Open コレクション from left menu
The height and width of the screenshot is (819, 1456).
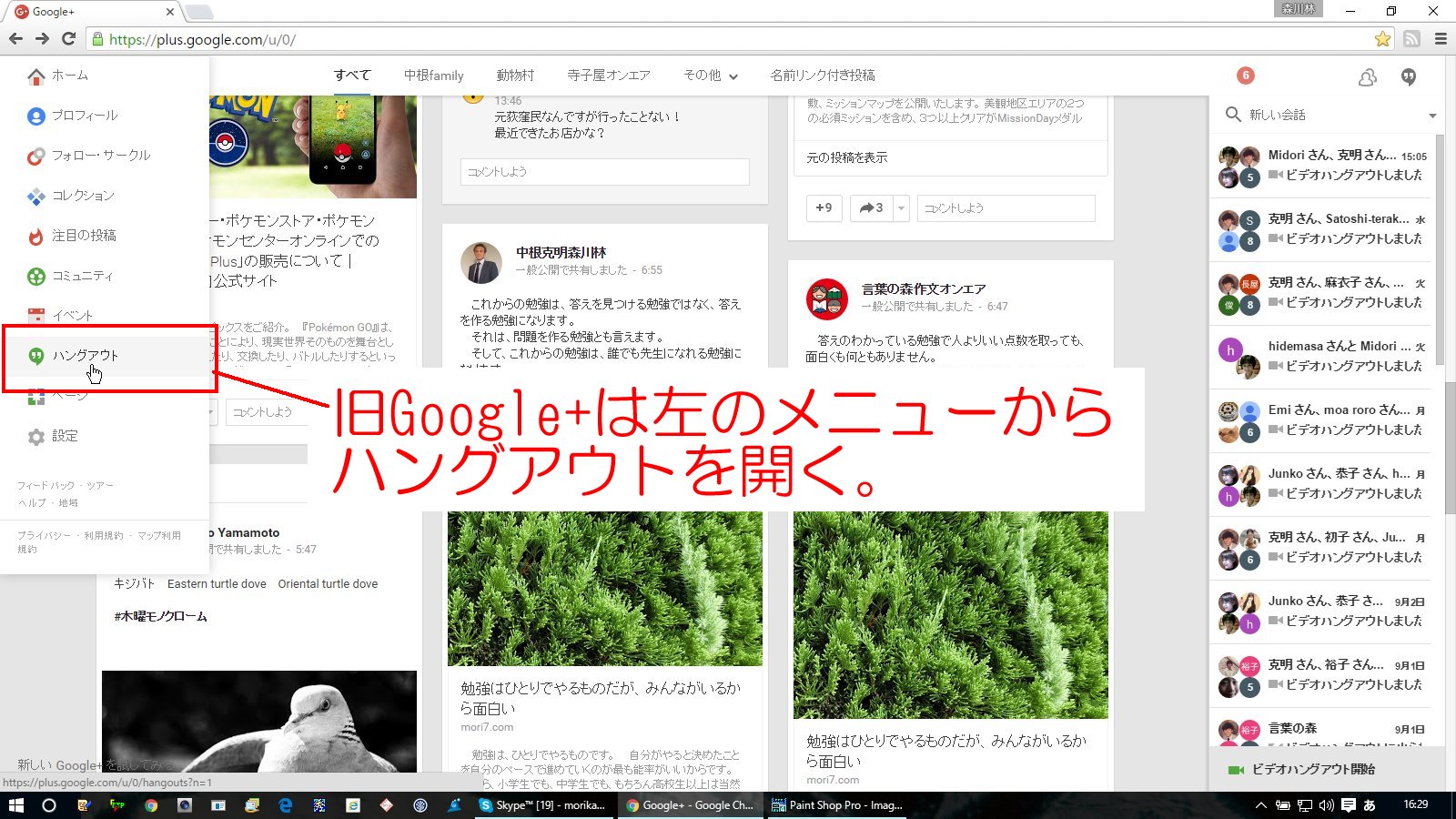[x=71, y=196]
